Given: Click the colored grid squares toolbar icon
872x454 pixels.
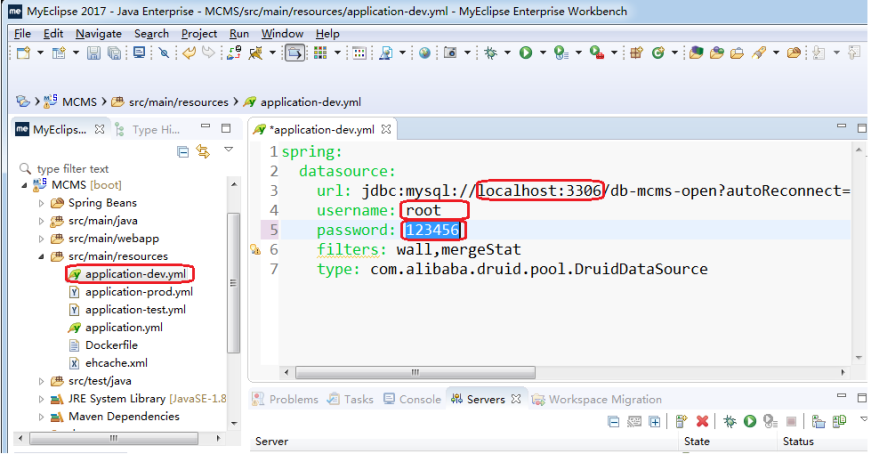Looking at the screenshot, I should (x=320, y=53).
